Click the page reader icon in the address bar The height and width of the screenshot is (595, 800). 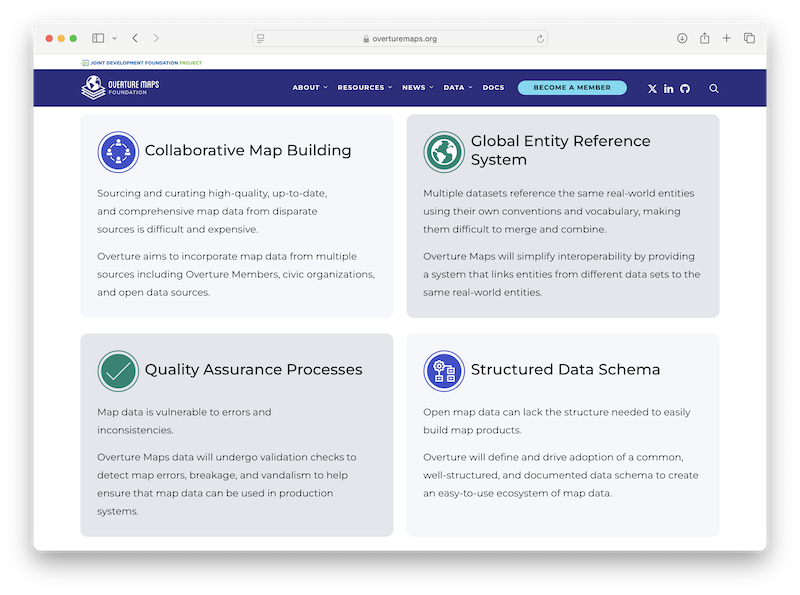261,38
